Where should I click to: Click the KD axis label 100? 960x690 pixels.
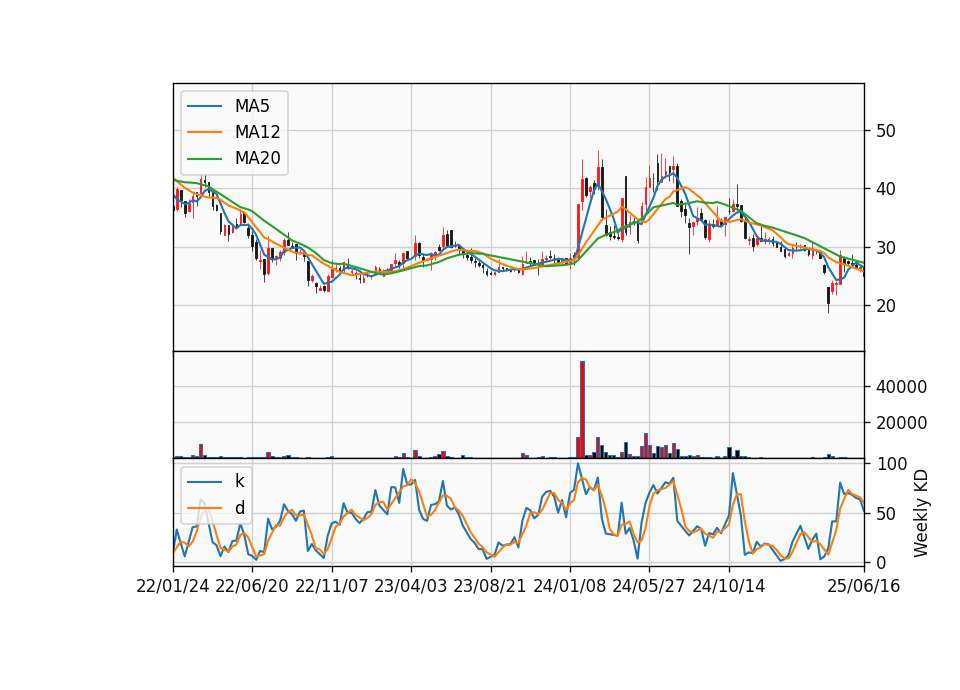tap(892, 464)
